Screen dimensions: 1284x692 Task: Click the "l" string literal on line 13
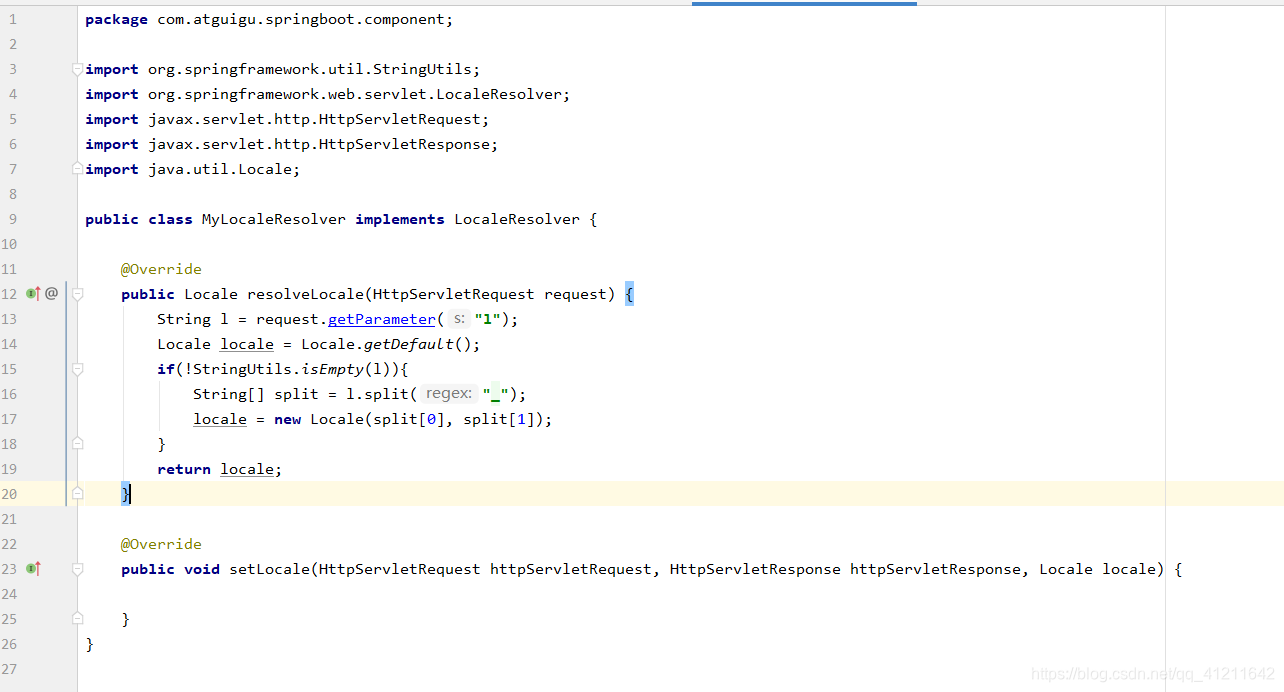coord(488,319)
